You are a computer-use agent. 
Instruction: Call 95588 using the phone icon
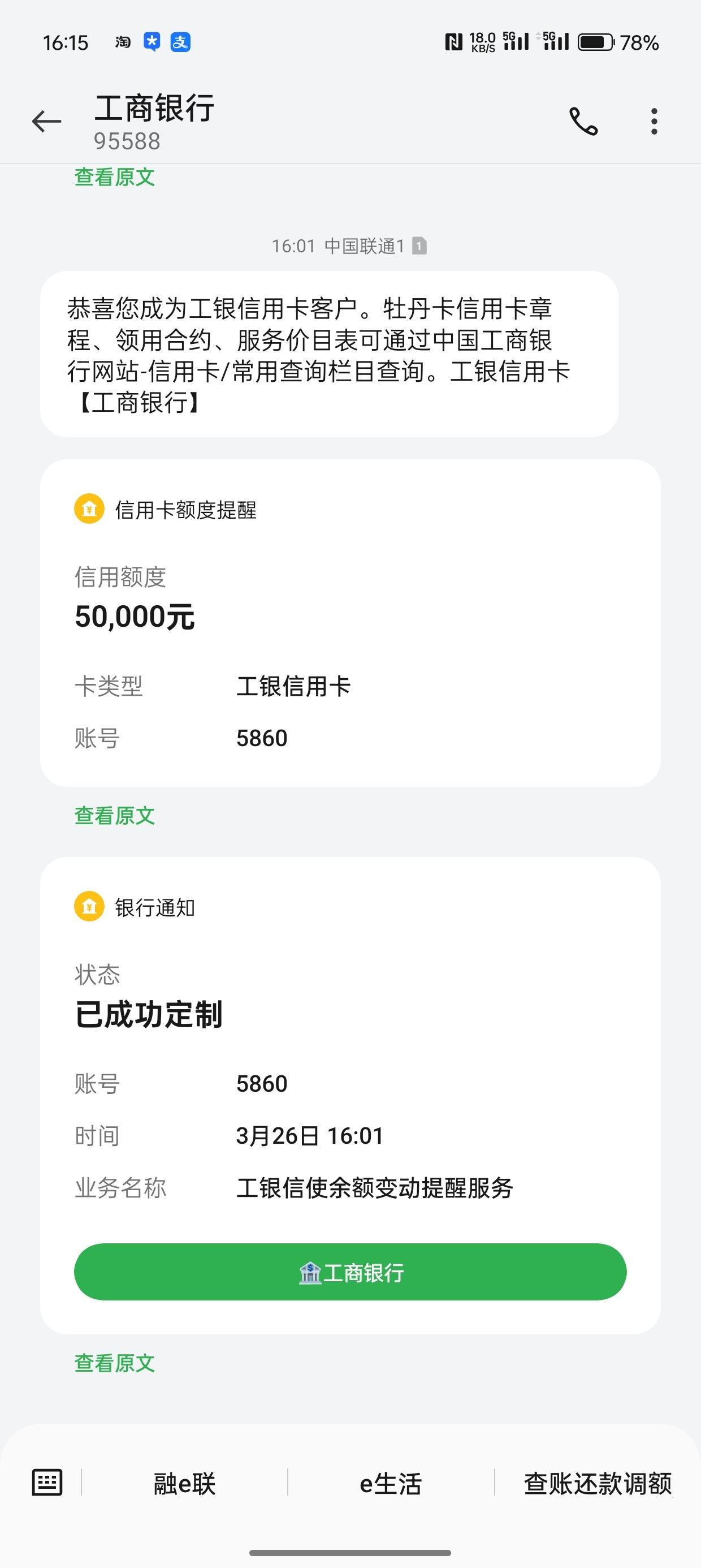583,121
